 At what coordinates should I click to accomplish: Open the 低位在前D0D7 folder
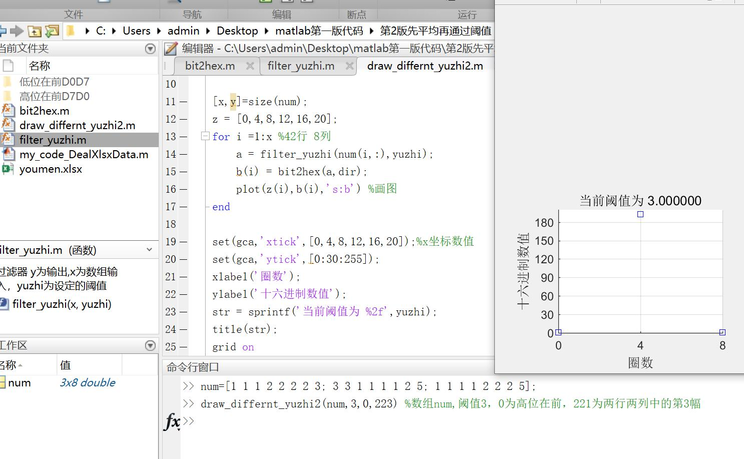click(x=54, y=82)
